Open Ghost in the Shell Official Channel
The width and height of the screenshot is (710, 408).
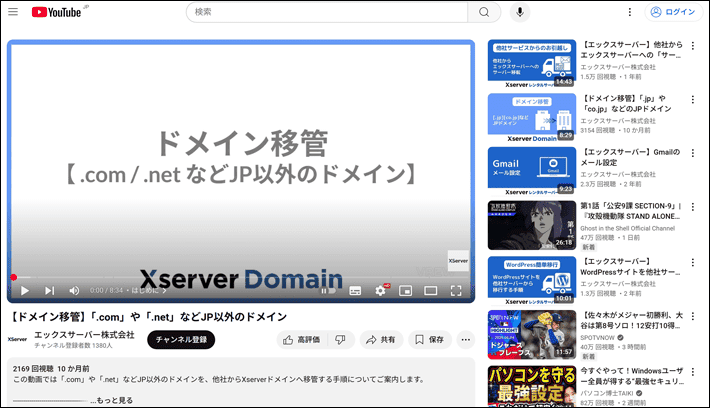tap(628, 228)
